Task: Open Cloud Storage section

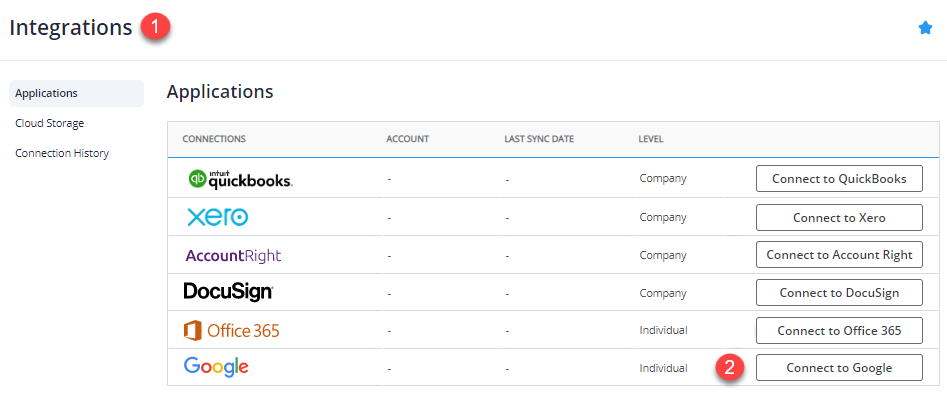Action: [x=50, y=123]
